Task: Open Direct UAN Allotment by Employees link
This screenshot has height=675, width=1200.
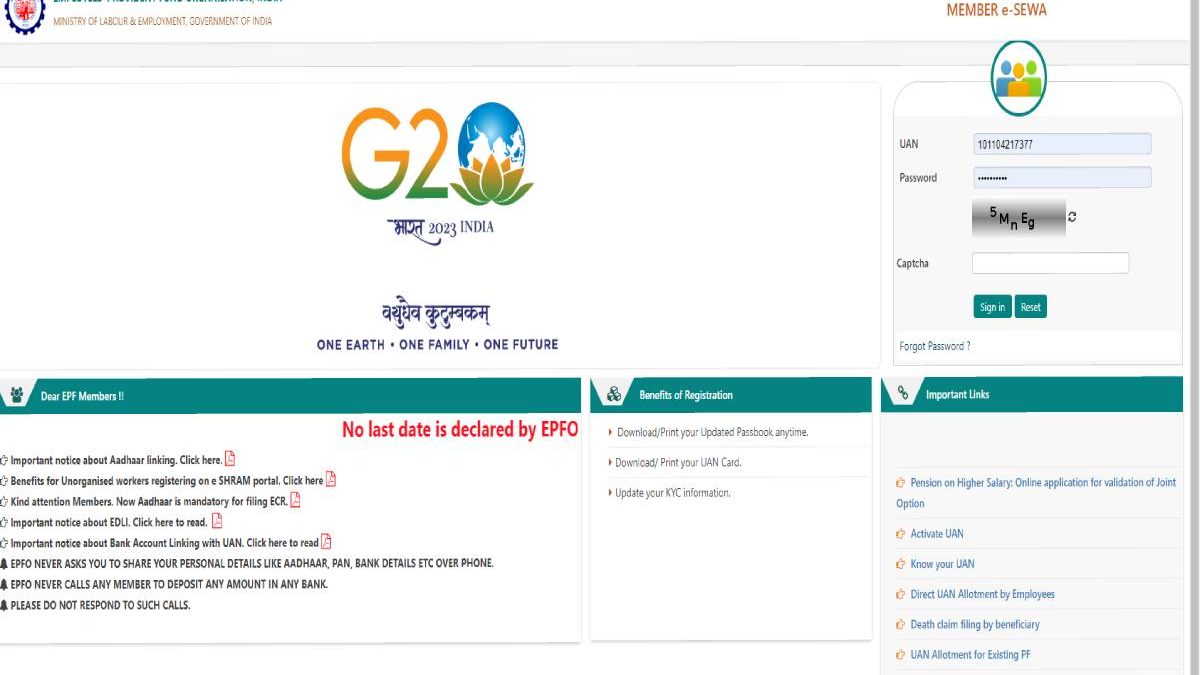Action: tap(982, 594)
